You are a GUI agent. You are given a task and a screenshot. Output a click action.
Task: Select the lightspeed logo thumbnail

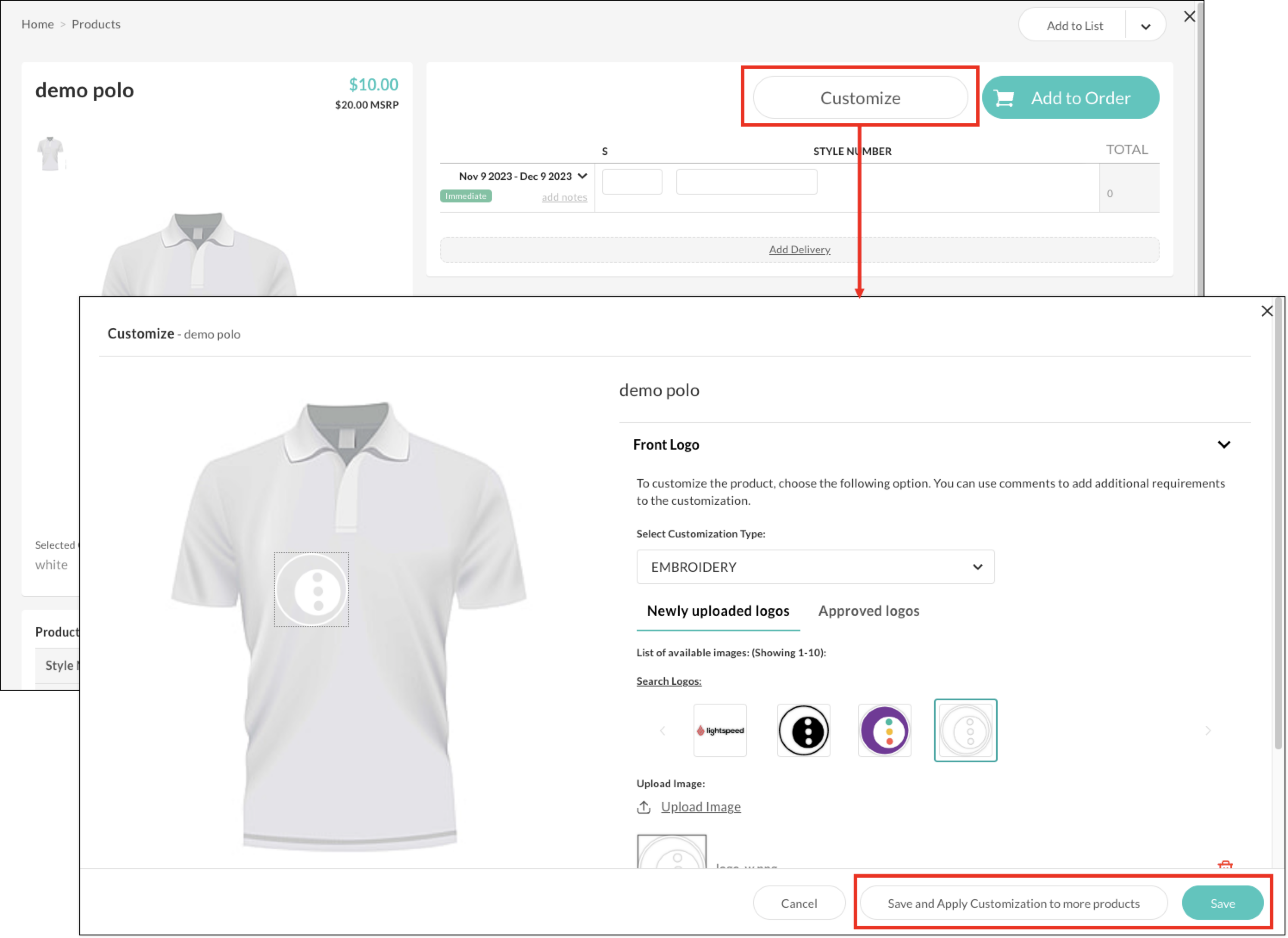[720, 731]
